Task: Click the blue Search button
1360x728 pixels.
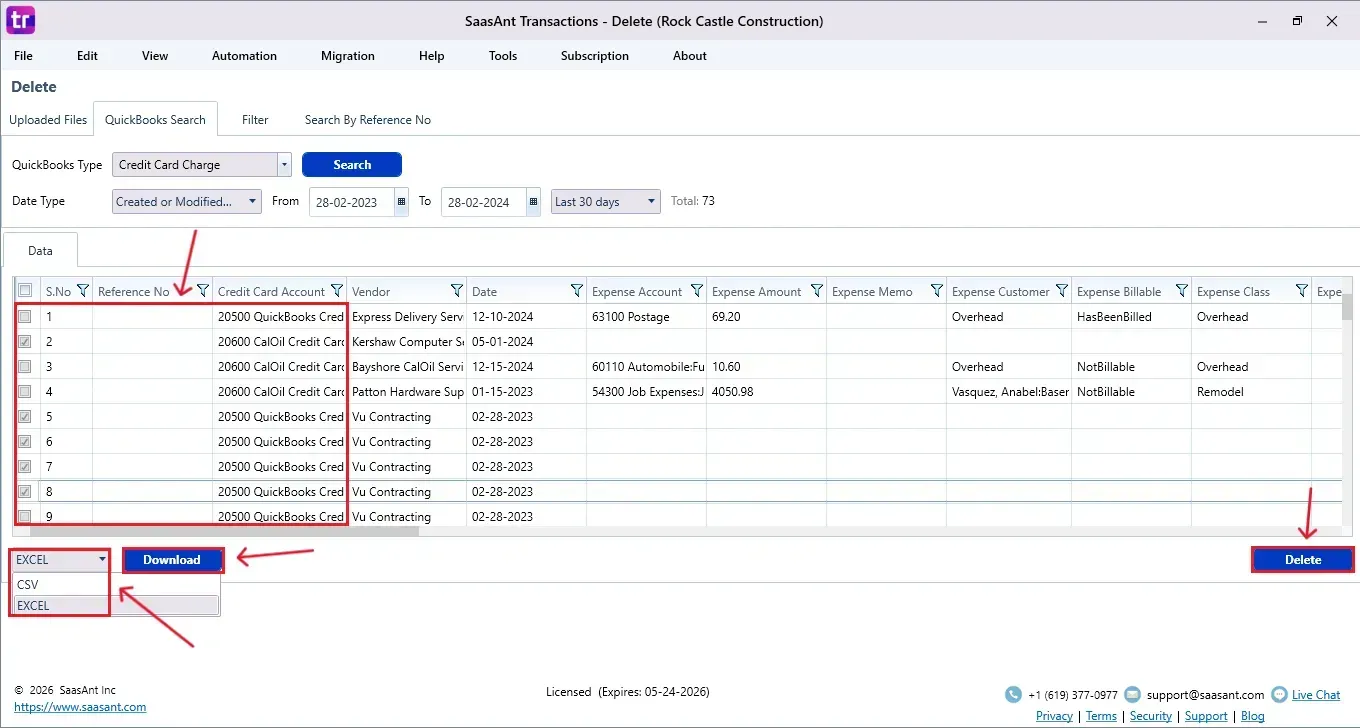Action: (352, 165)
